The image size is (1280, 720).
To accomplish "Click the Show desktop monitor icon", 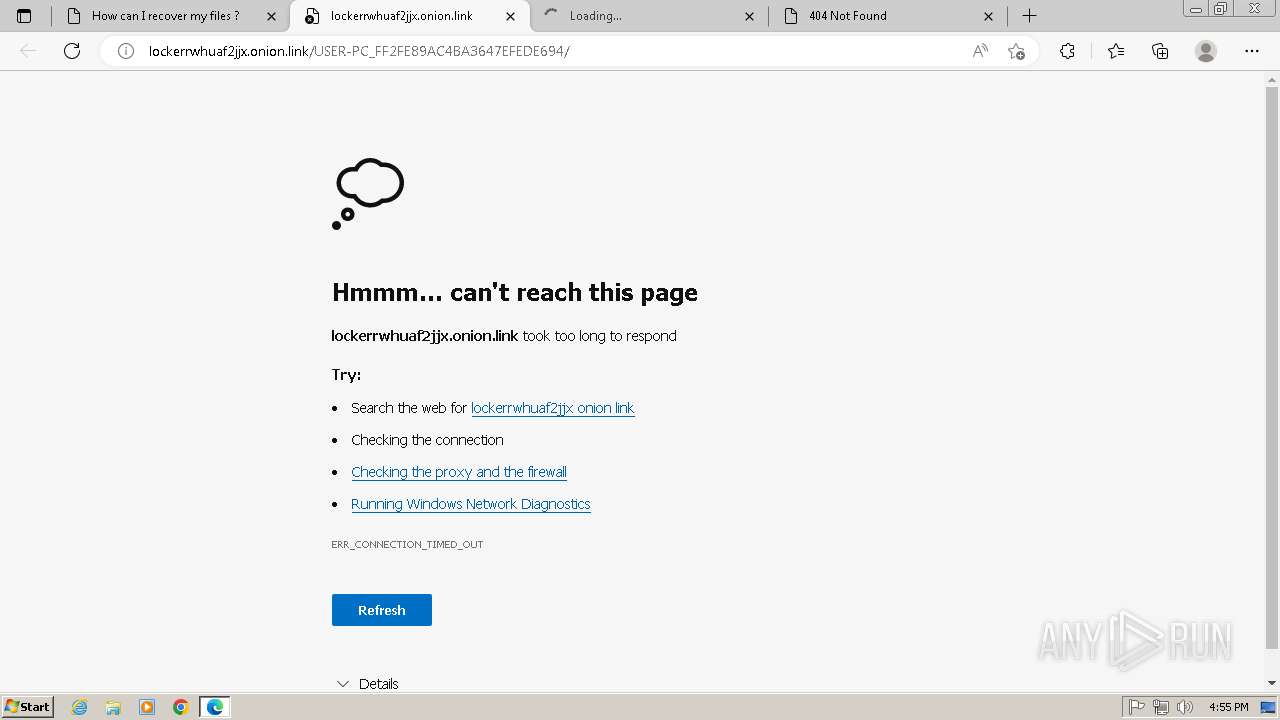I will click(x=1268, y=707).
